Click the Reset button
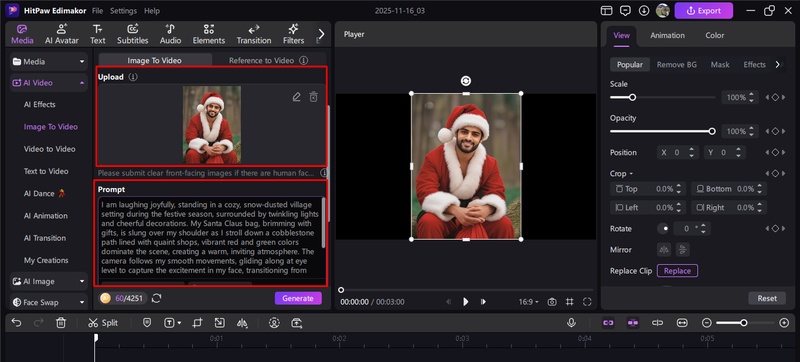The height and width of the screenshot is (362, 800). [767, 298]
